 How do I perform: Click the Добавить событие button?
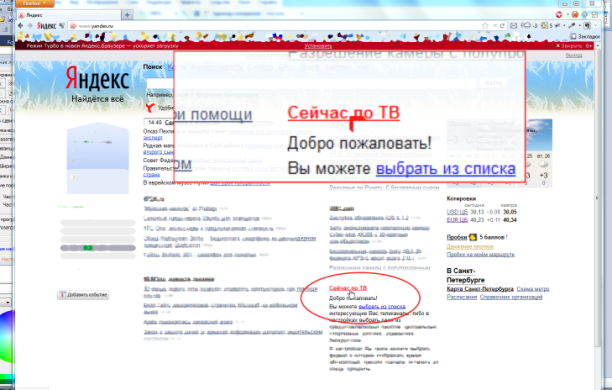point(83,295)
